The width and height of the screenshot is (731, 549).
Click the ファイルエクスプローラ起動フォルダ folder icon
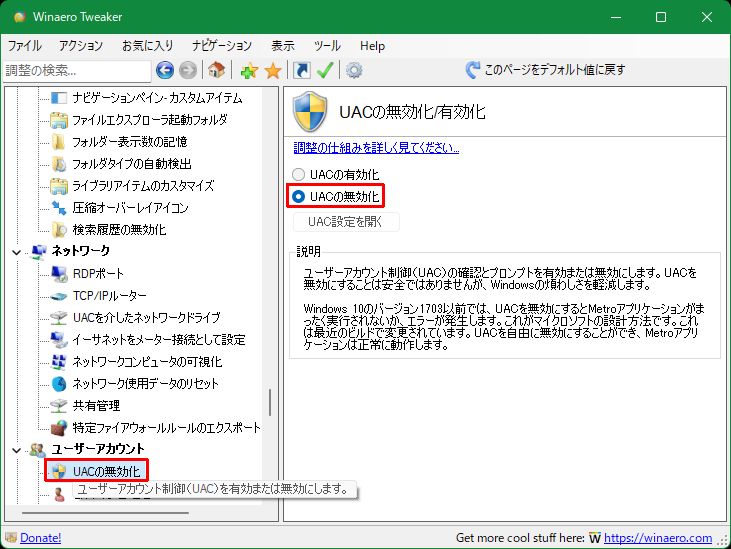point(59,120)
